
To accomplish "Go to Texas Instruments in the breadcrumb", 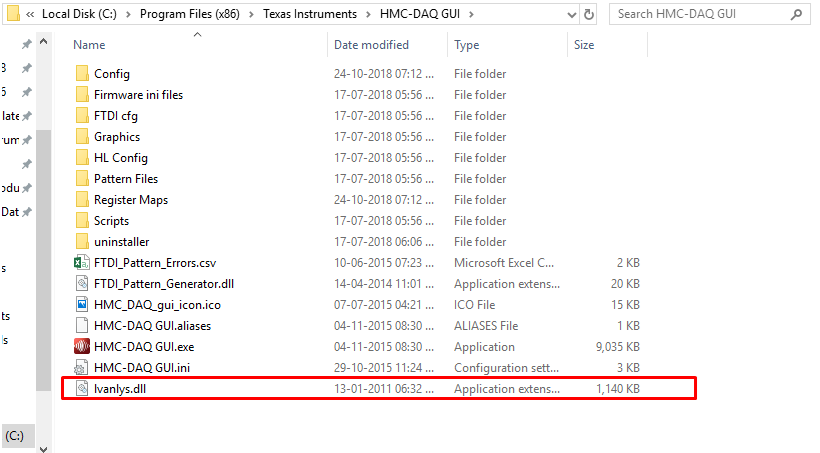I will 310,14.
